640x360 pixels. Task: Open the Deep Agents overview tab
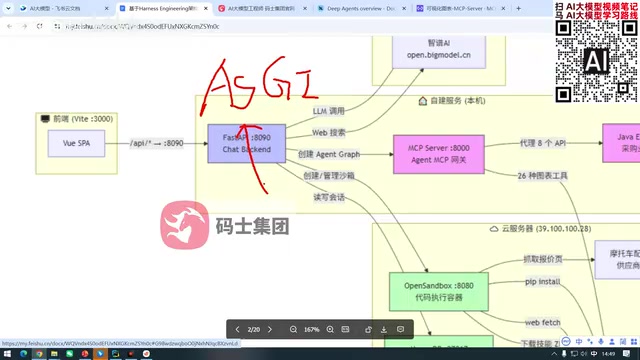pyautogui.click(x=360, y=8)
